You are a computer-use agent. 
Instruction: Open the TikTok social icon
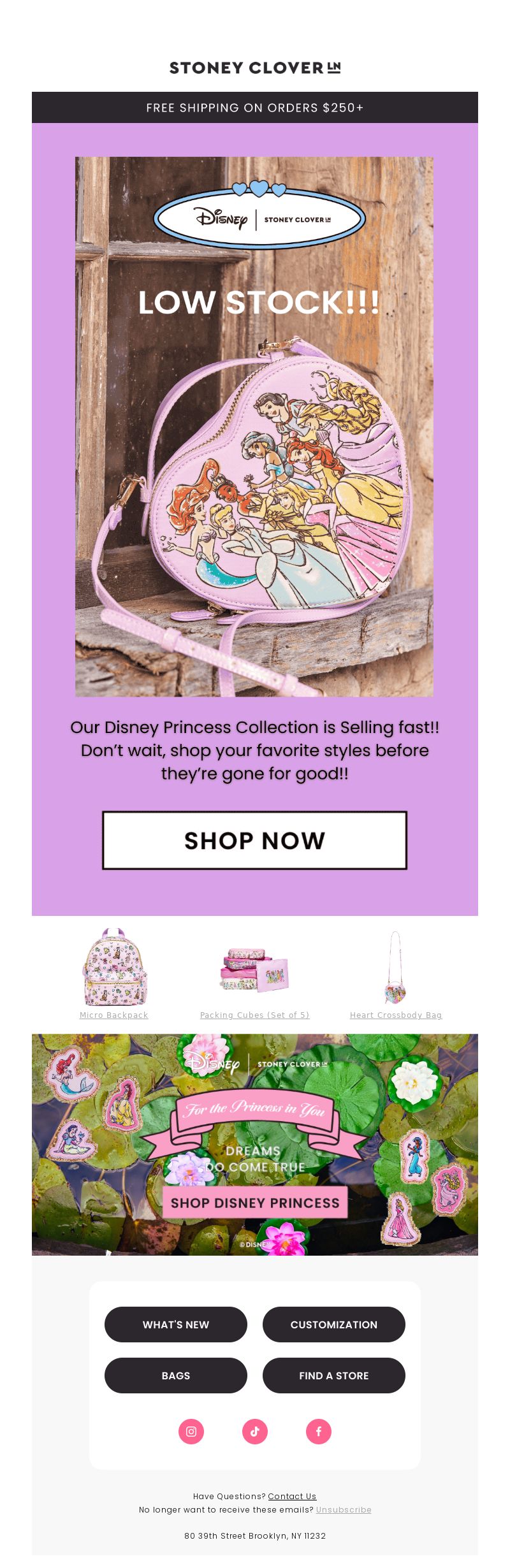[x=255, y=1432]
